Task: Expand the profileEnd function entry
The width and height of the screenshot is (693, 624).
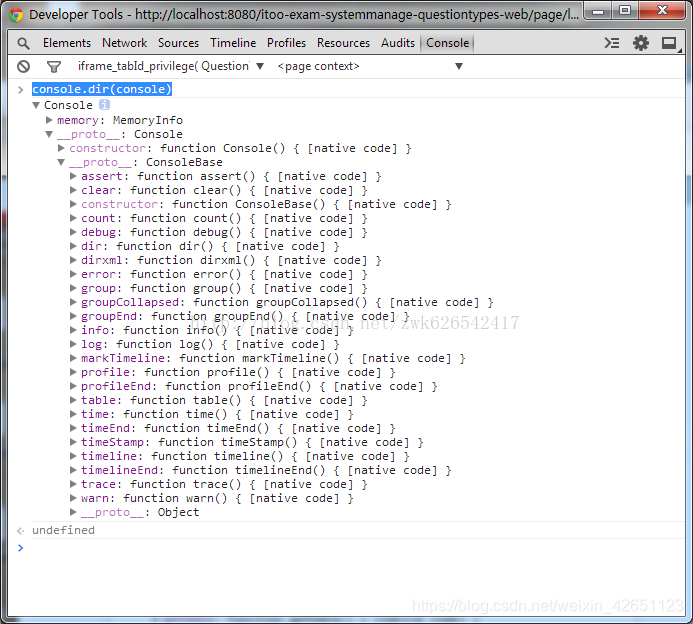Action: click(73, 386)
